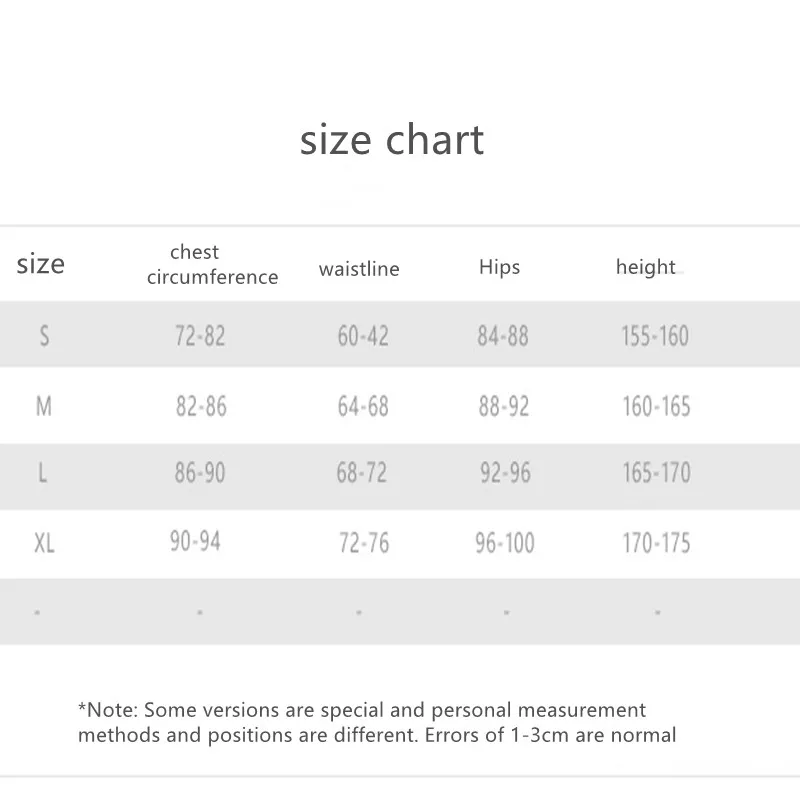Click the L size row label
This screenshot has width=800, height=800.
pyautogui.click(x=43, y=473)
